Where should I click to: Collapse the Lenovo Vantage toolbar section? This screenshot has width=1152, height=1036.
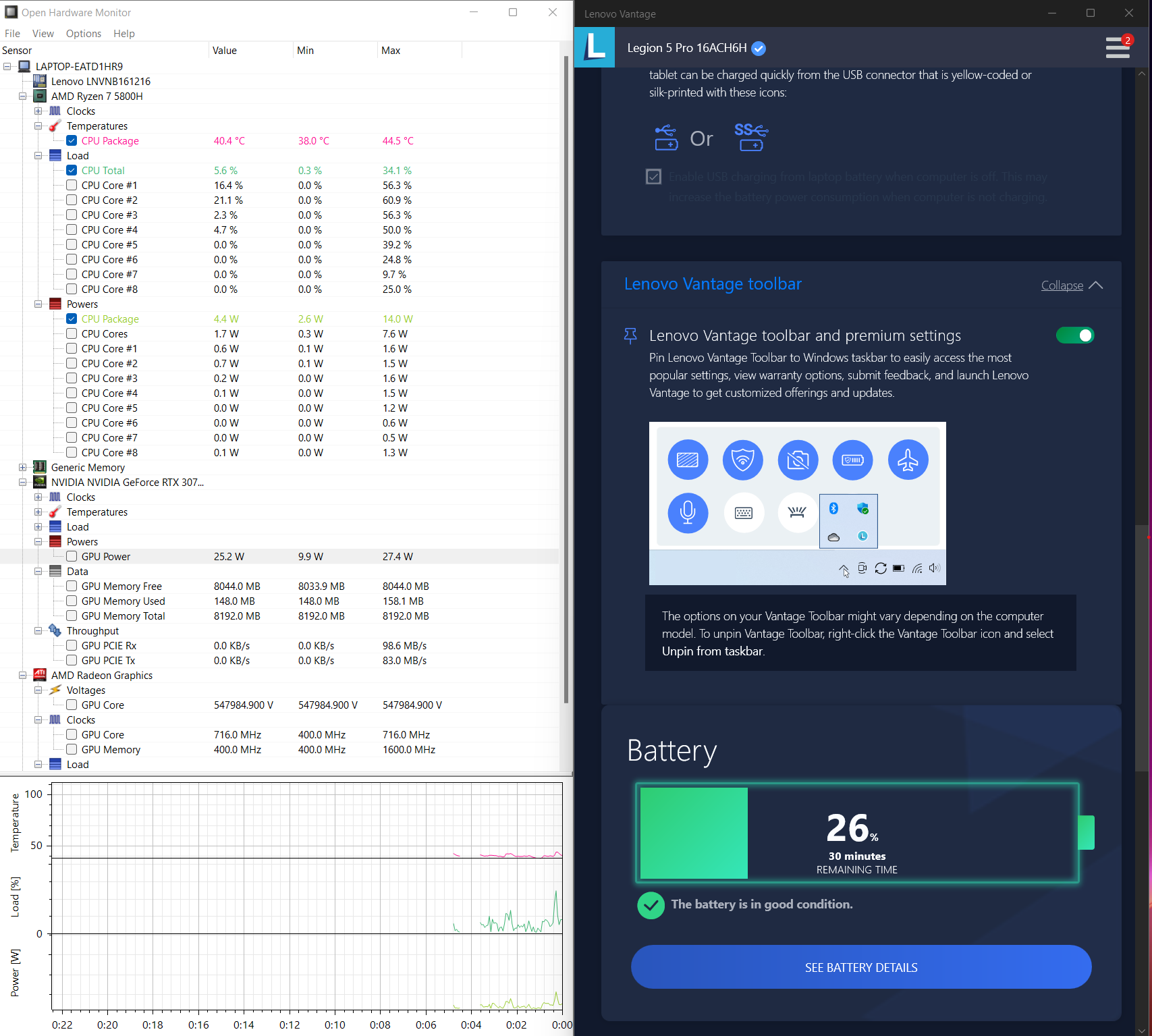click(x=1072, y=285)
